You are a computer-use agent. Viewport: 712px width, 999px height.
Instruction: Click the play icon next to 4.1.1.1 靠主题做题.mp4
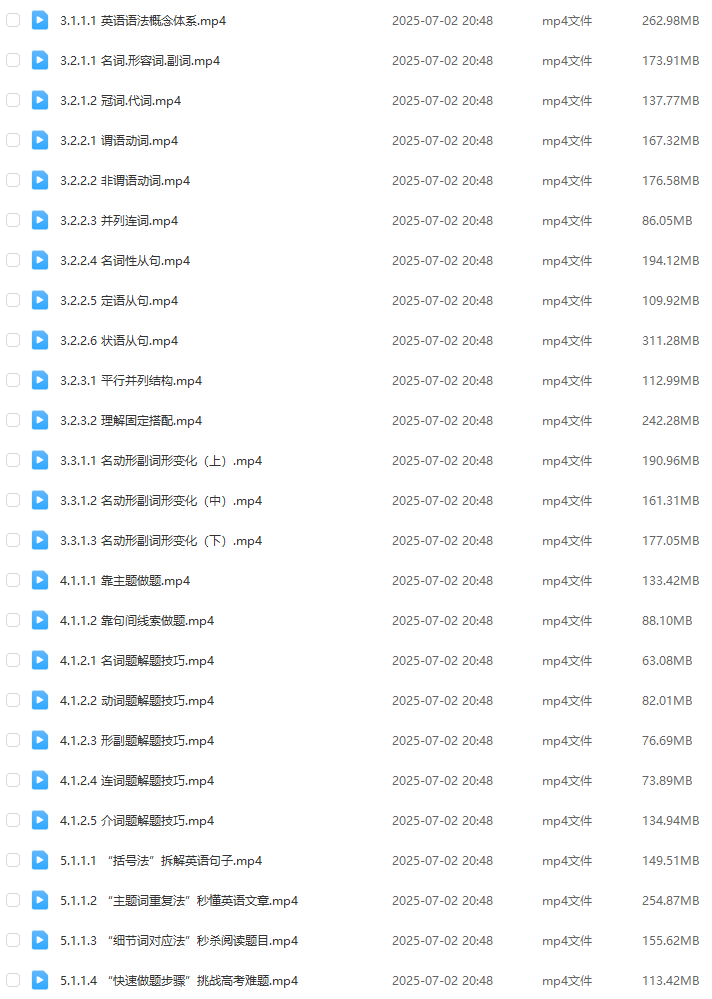(x=40, y=580)
